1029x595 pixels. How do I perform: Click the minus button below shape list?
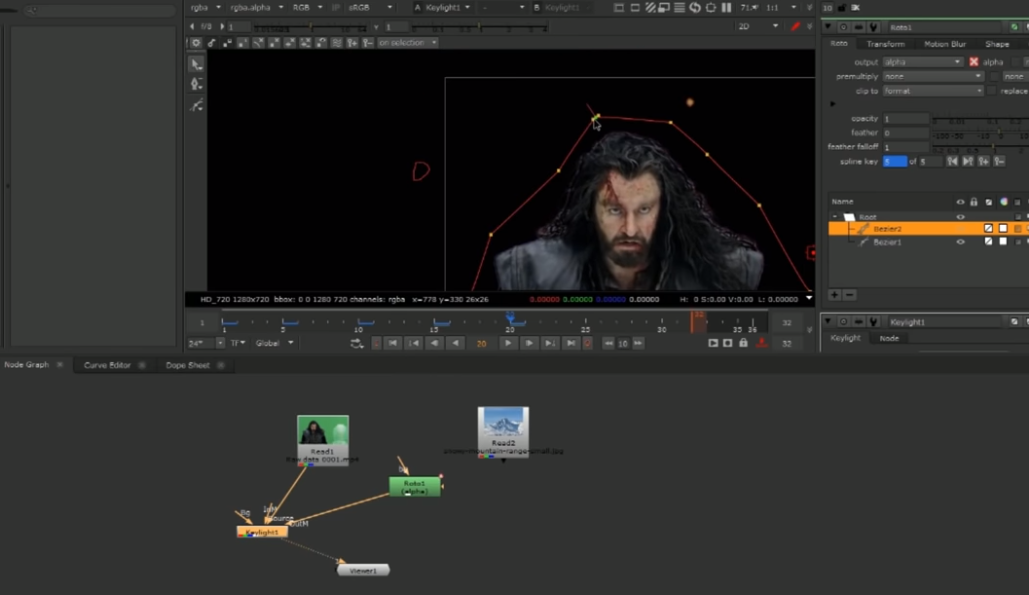click(x=849, y=295)
